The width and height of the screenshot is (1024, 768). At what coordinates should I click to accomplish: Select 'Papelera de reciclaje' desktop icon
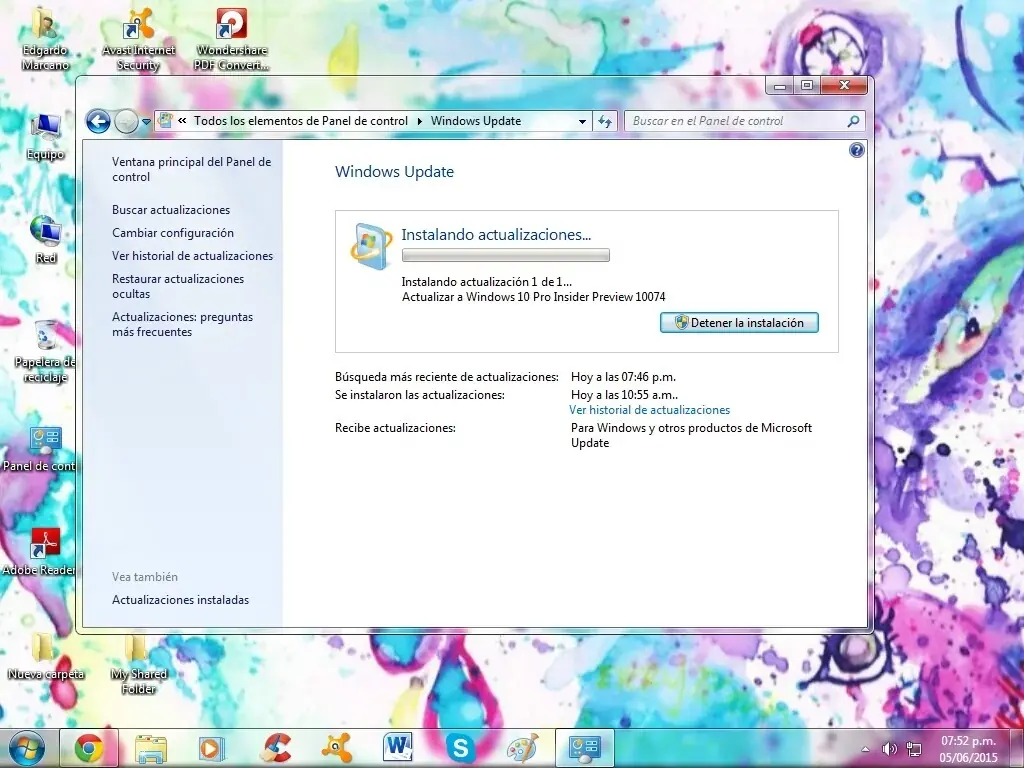click(x=44, y=351)
